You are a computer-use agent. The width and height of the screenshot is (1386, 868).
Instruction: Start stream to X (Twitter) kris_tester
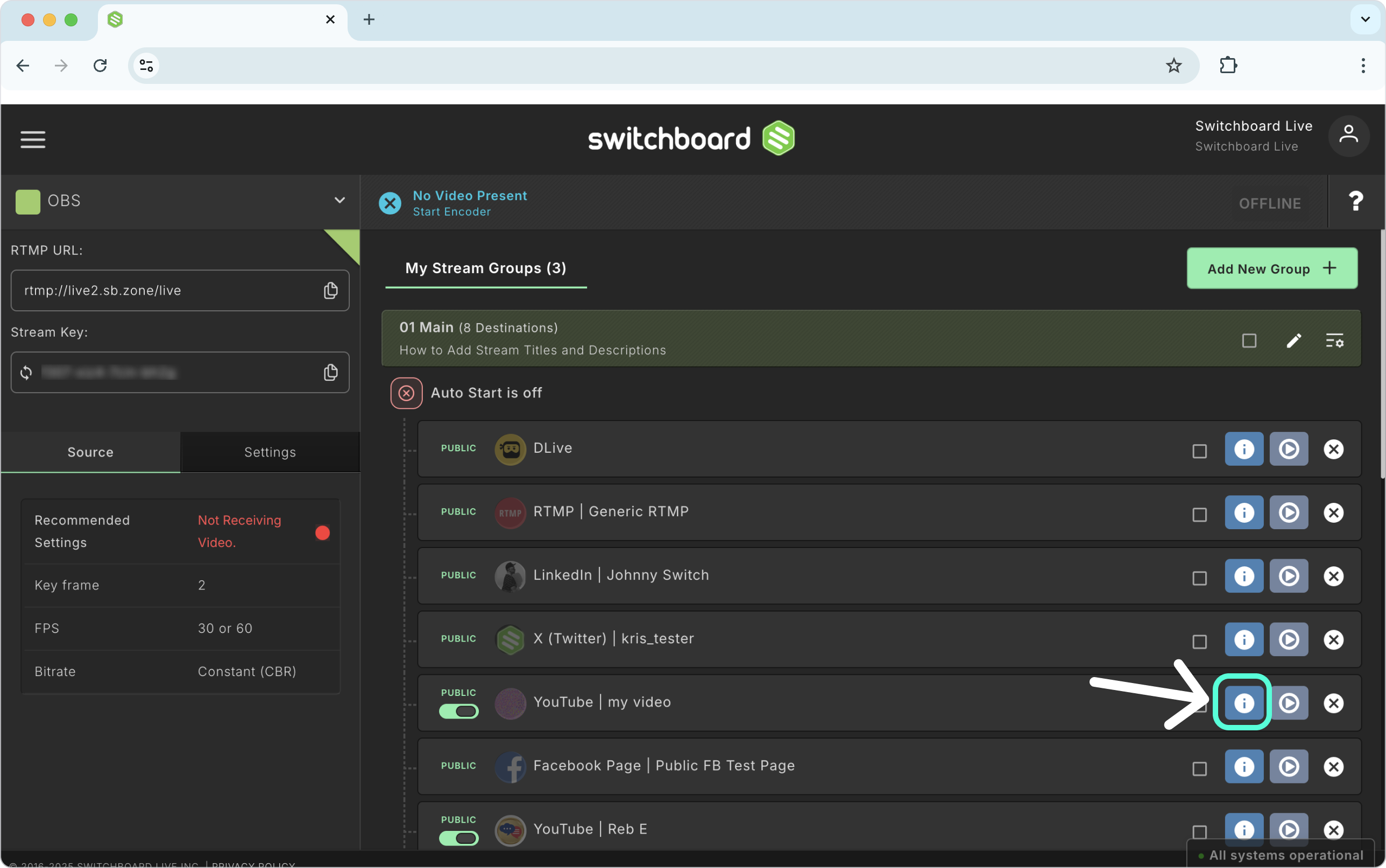[x=1289, y=639]
